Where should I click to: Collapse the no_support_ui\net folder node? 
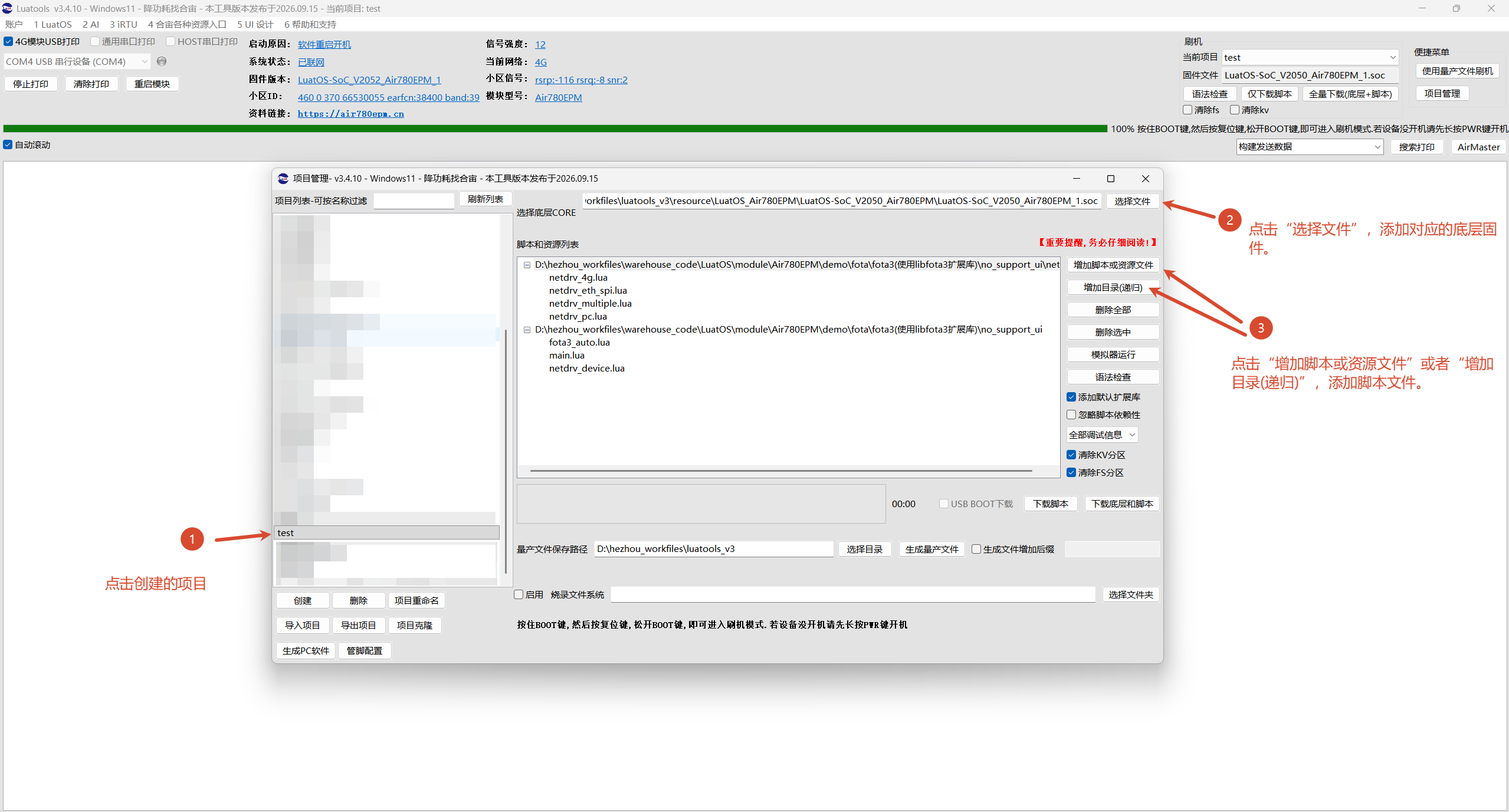pos(527,265)
